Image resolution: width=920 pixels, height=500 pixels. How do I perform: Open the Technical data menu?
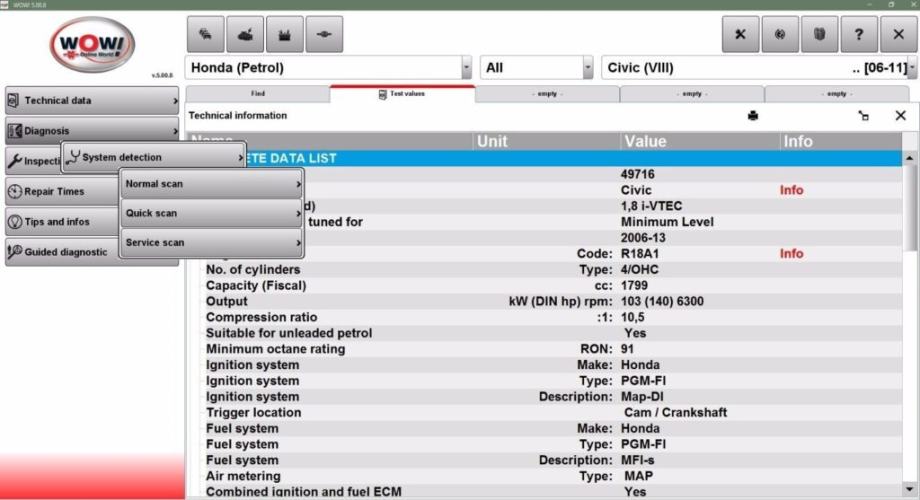click(x=92, y=100)
